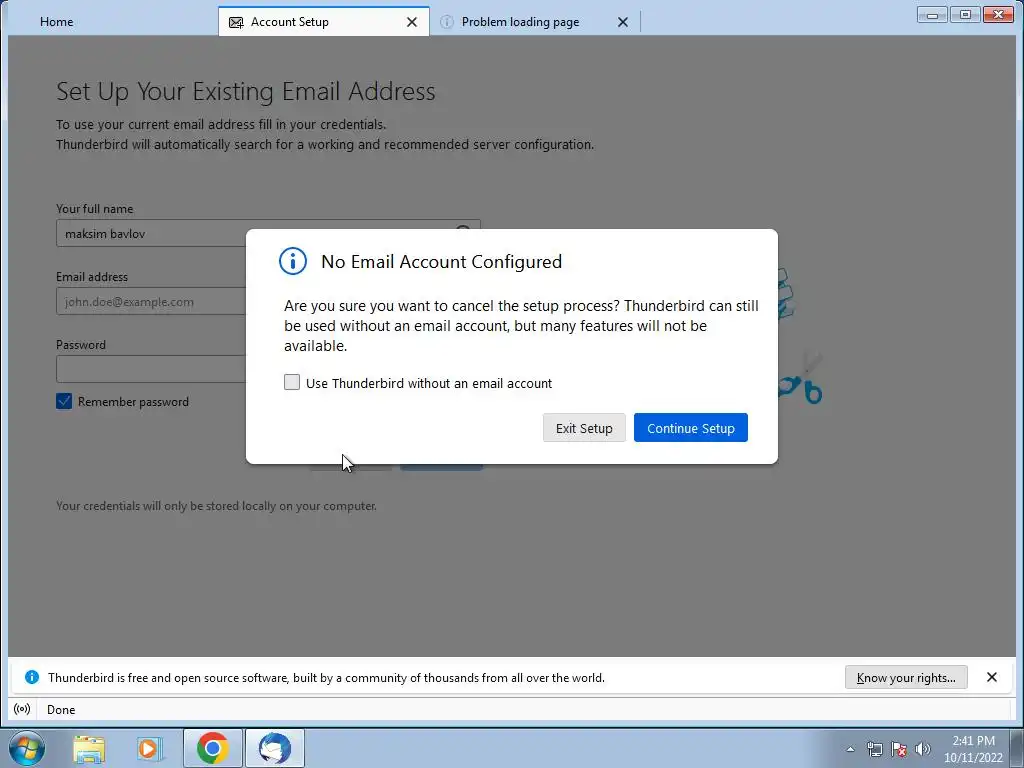Screen dimensions: 1024x768
Task: Click the Your full name input field
Action: [268, 234]
